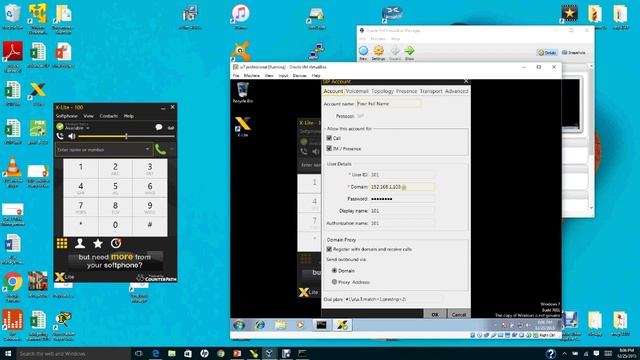Open the Devices menu in VirtualBox VM window
This screenshot has width=640, height=360.
[x=300, y=76]
